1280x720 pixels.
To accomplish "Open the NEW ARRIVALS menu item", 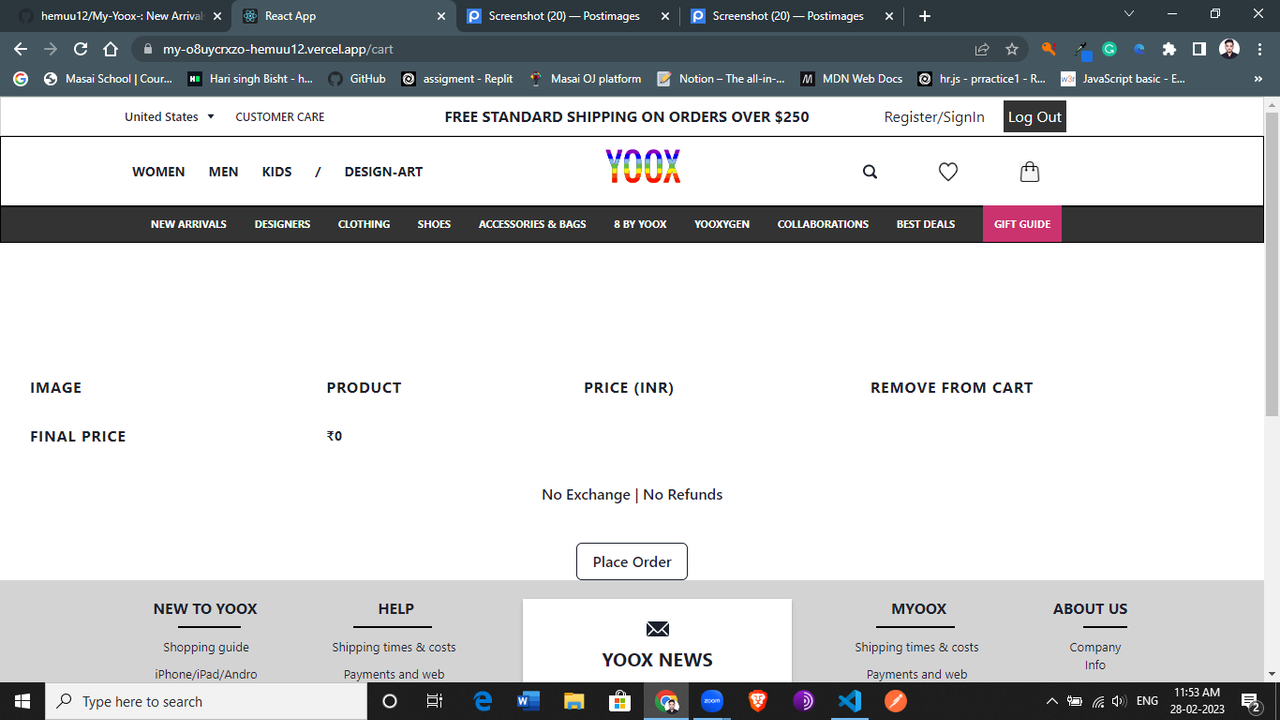I will 189,224.
